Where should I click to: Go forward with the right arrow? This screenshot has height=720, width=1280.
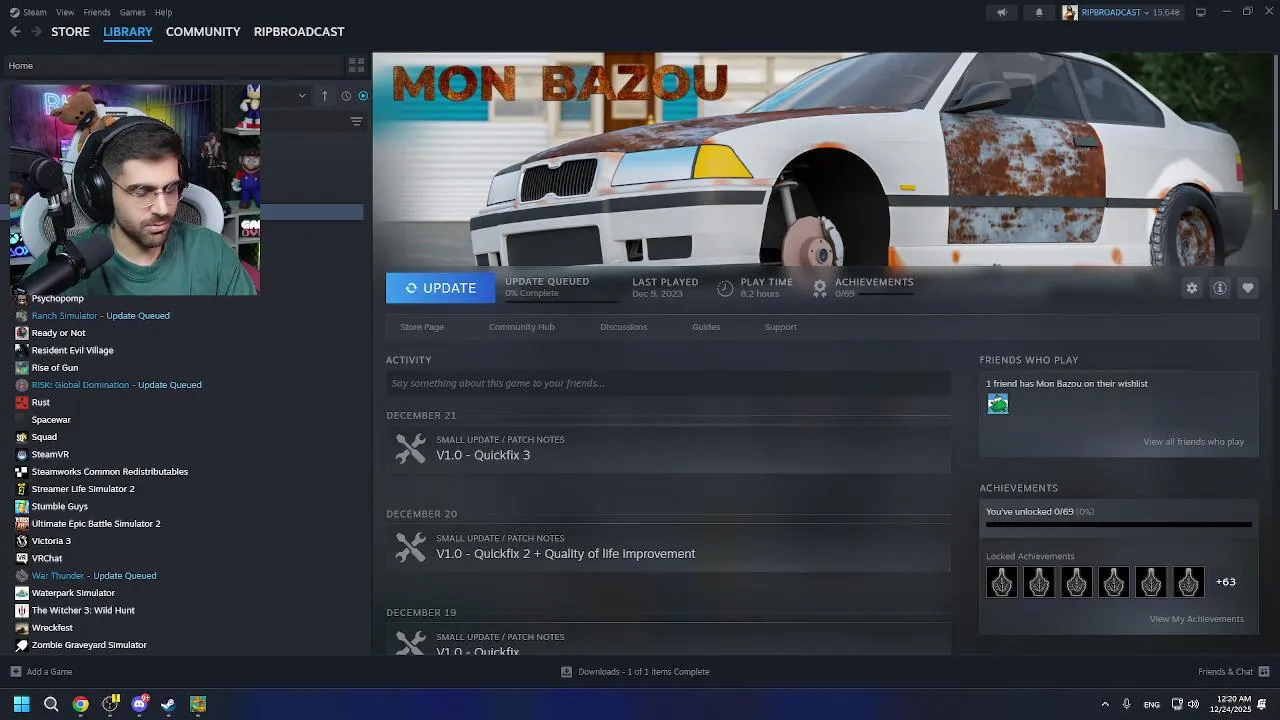36,32
